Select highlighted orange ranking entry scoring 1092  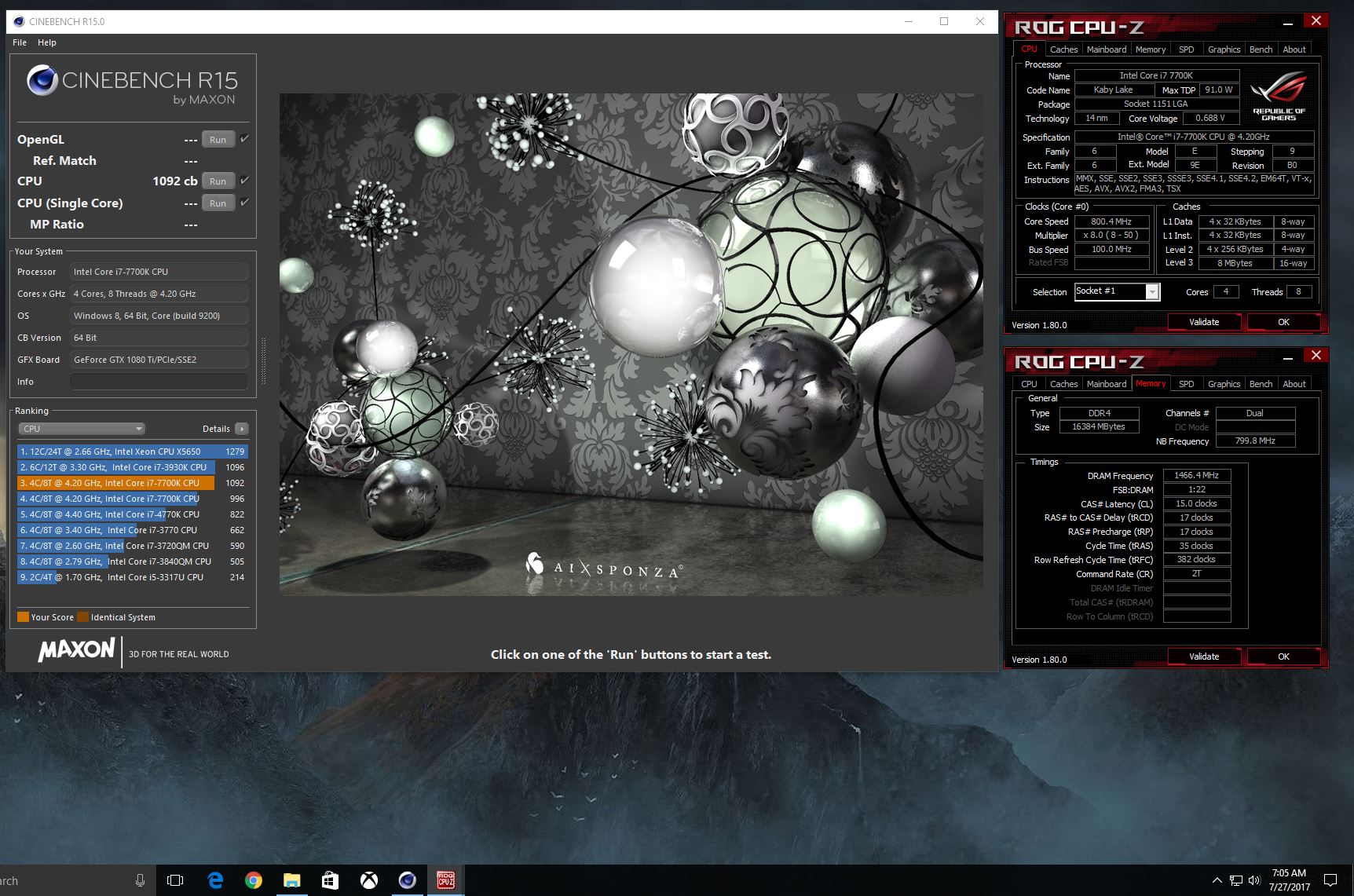(x=132, y=483)
